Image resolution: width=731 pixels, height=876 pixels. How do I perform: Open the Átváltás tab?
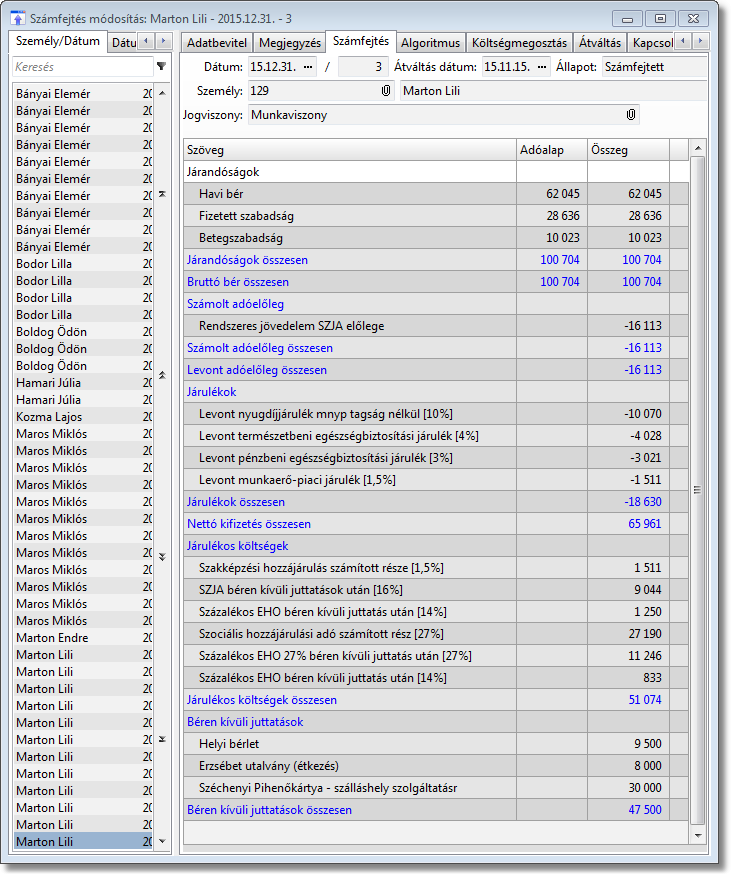click(x=600, y=43)
